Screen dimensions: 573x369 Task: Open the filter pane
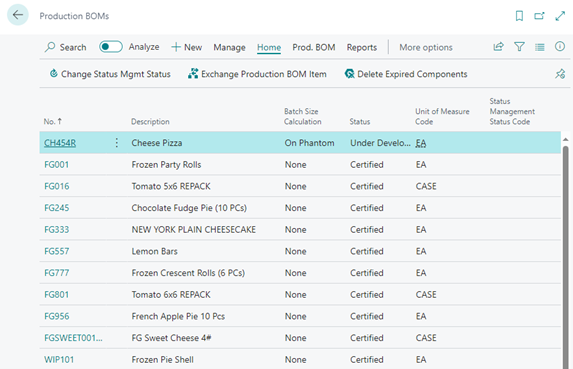click(x=519, y=47)
